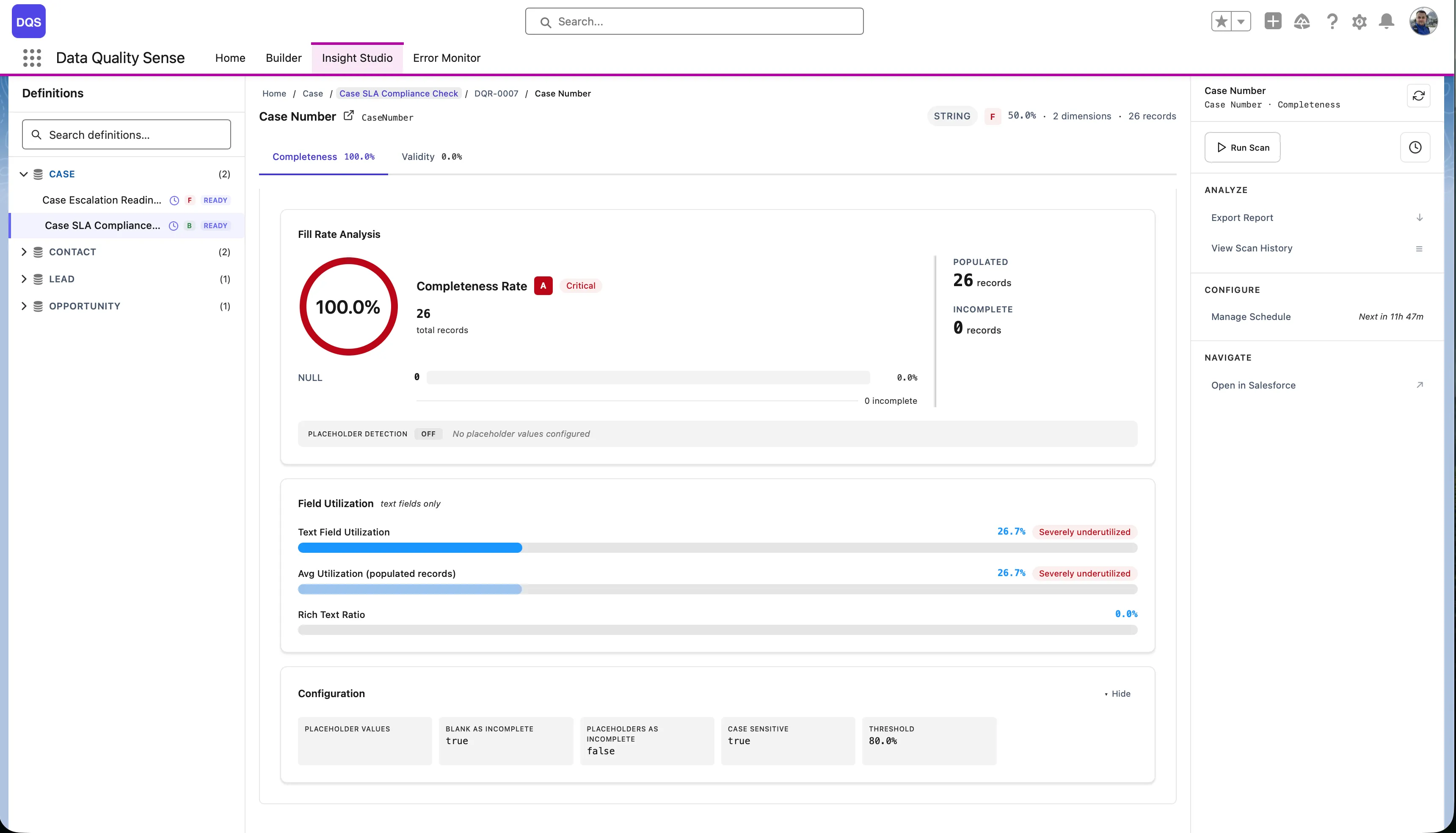The height and width of the screenshot is (833, 1456).
Task: Open the favorites dropdown arrow
Action: tap(1240, 21)
